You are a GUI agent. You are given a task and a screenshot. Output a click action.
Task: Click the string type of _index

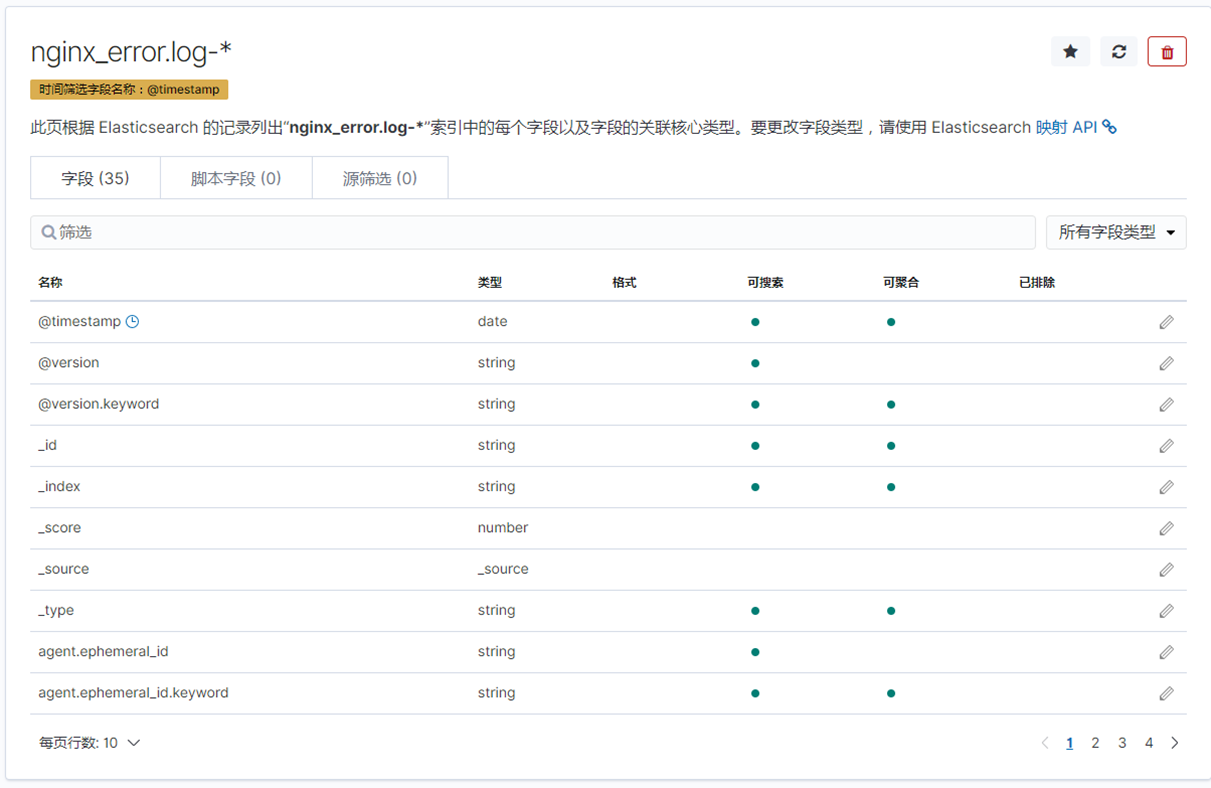496,486
